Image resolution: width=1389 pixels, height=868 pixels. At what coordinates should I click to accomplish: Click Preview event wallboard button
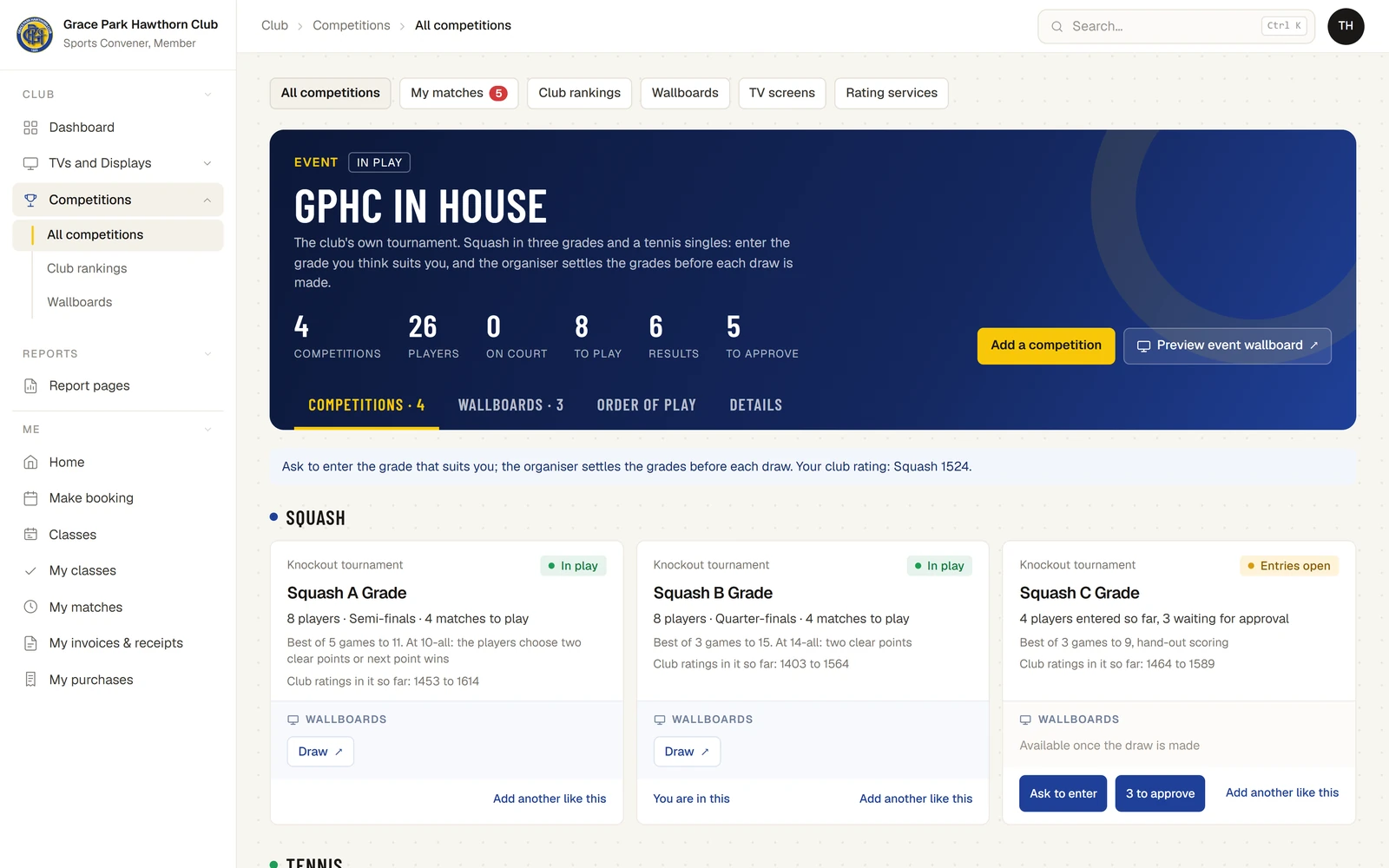click(1228, 345)
